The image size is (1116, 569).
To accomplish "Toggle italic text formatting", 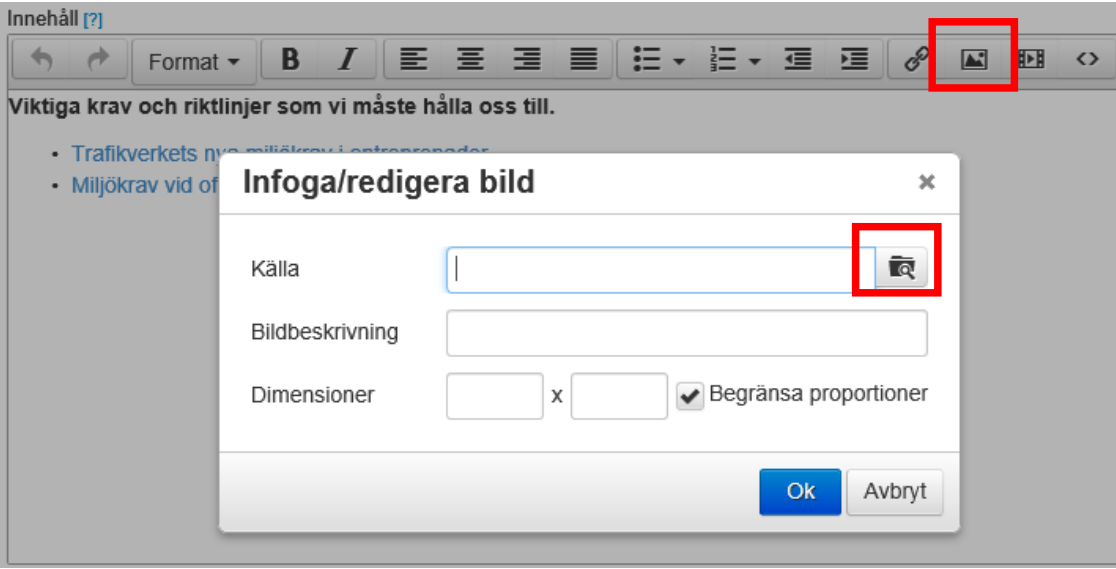I will tap(346, 61).
